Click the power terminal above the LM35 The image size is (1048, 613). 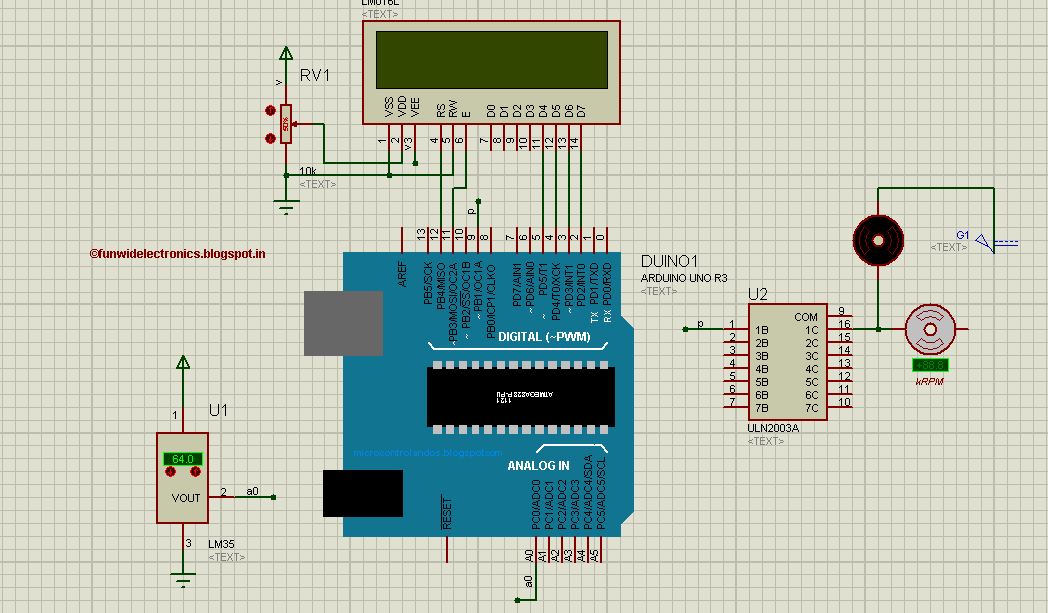[183, 363]
